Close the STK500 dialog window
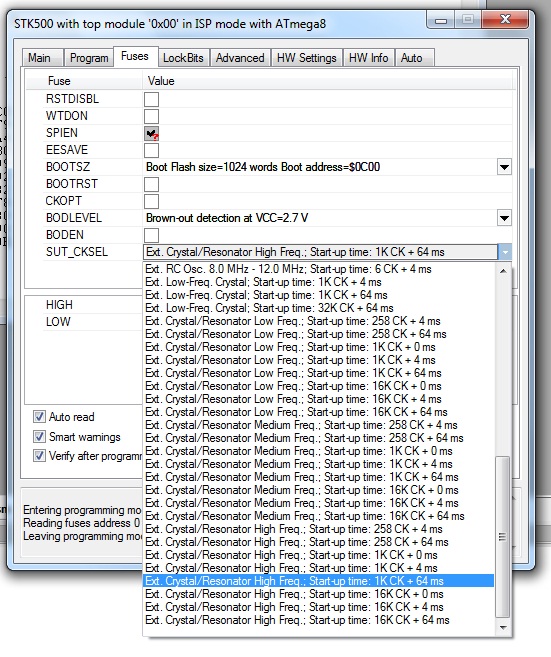Screen dimensions: 551x657 click(506, 19)
